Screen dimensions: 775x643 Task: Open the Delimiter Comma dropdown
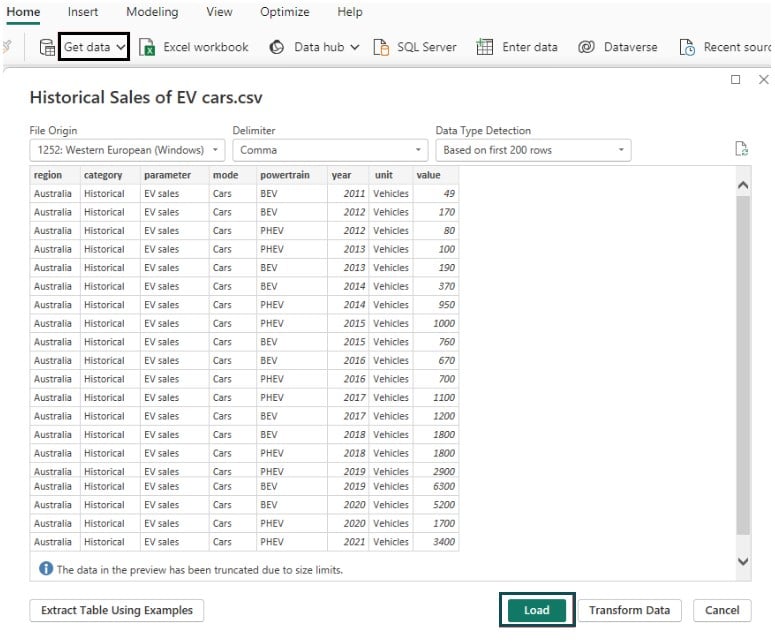pos(330,150)
